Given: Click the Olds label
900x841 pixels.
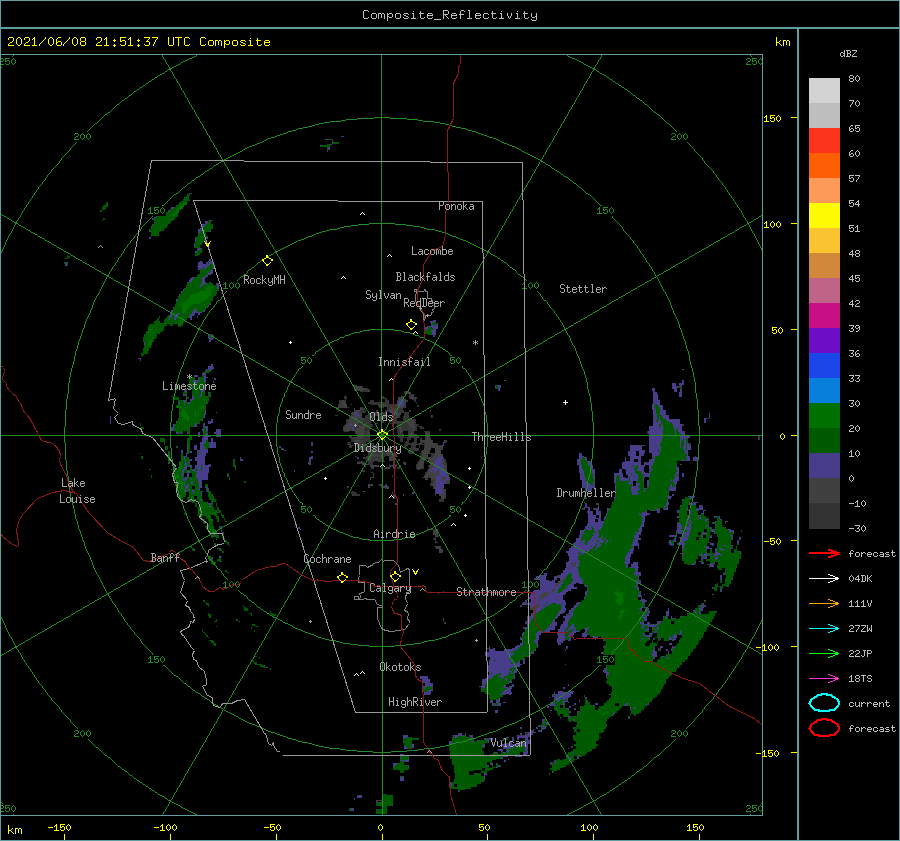Looking at the screenshot, I should [381, 416].
